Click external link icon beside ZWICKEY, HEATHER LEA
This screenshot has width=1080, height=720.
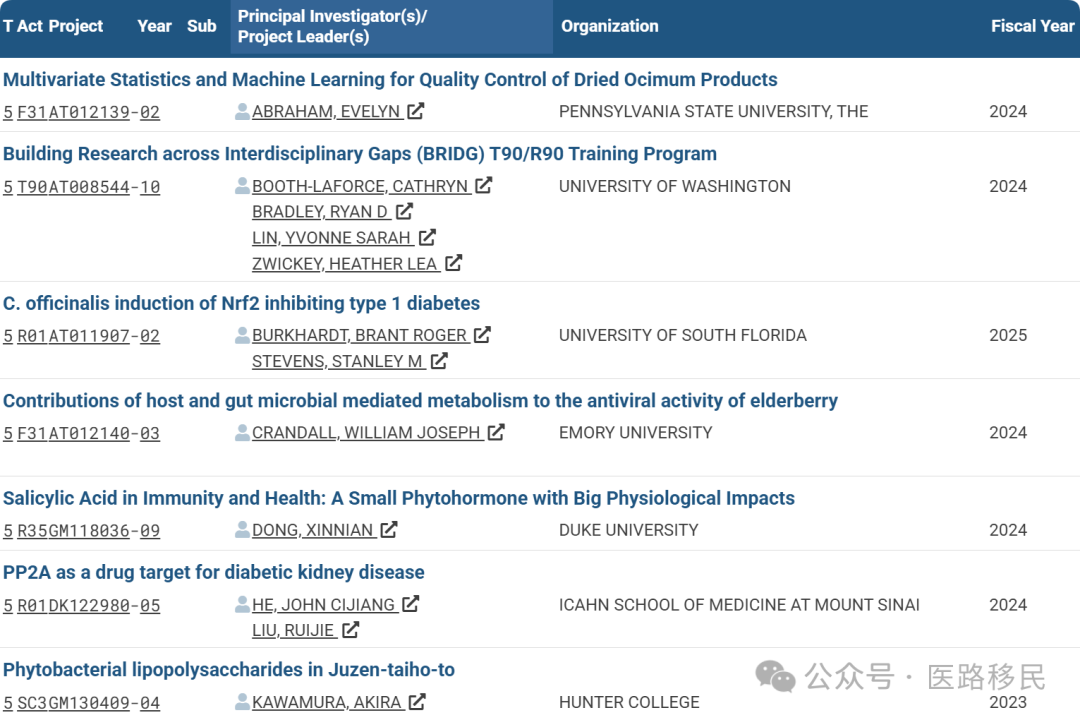pos(453,263)
